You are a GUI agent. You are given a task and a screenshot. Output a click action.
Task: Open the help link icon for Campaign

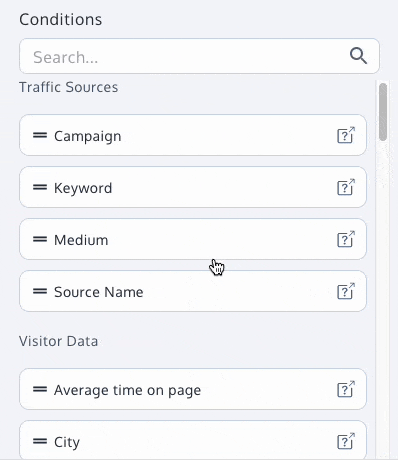pyautogui.click(x=346, y=135)
